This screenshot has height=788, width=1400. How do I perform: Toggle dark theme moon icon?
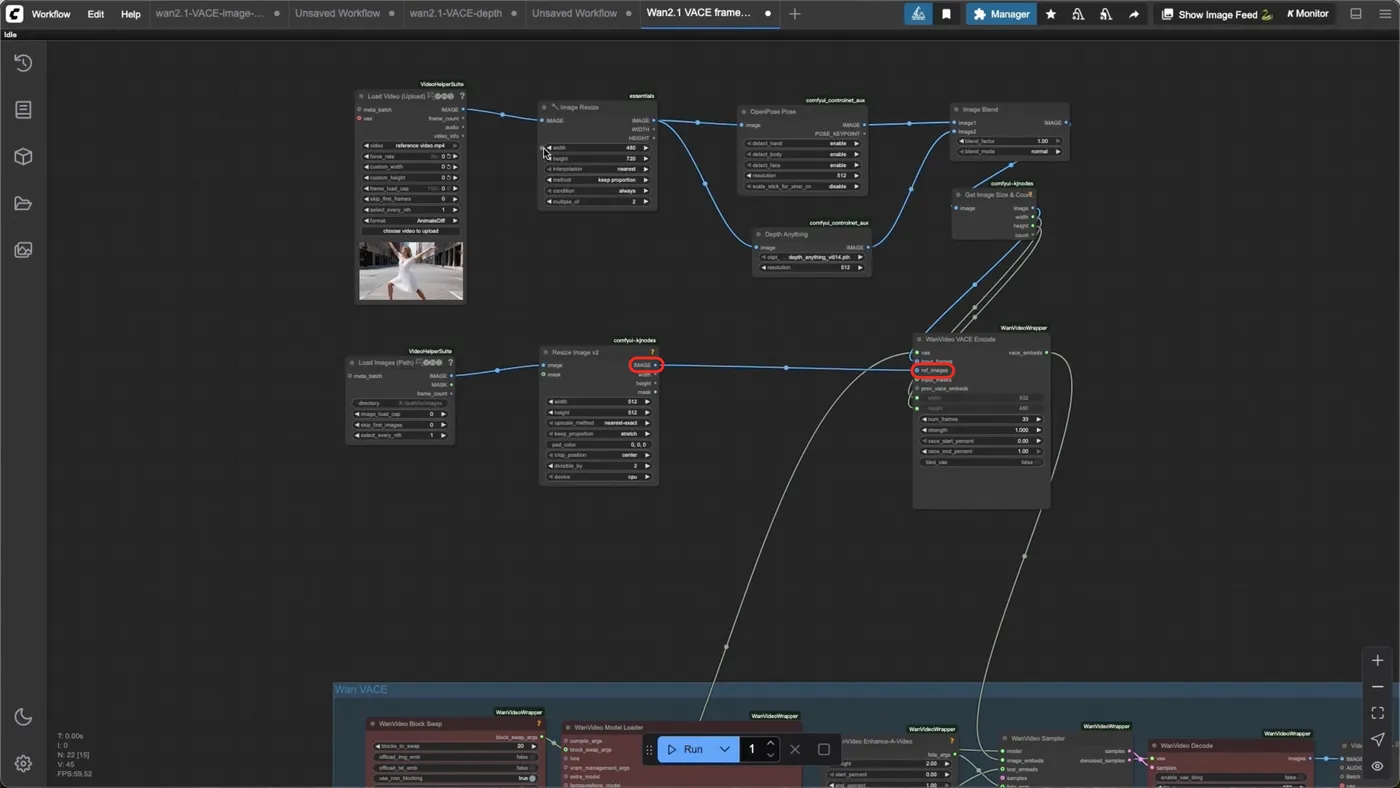23,717
